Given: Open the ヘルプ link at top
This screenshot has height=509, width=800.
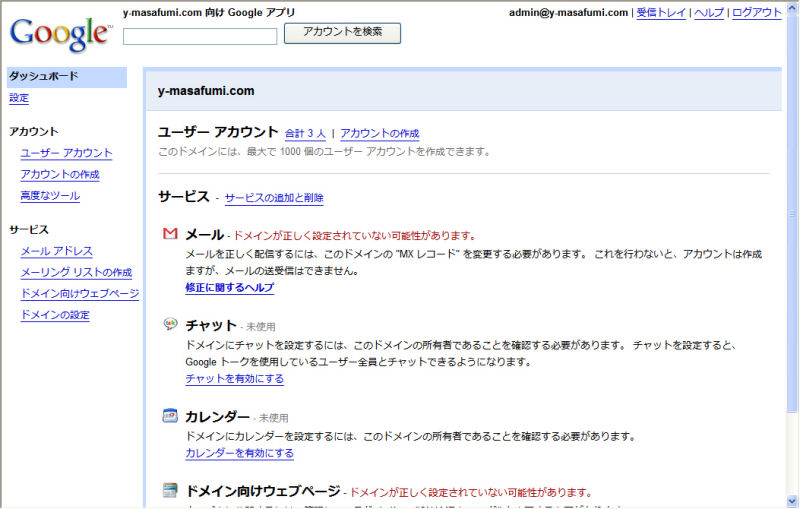Looking at the screenshot, I should [709, 13].
